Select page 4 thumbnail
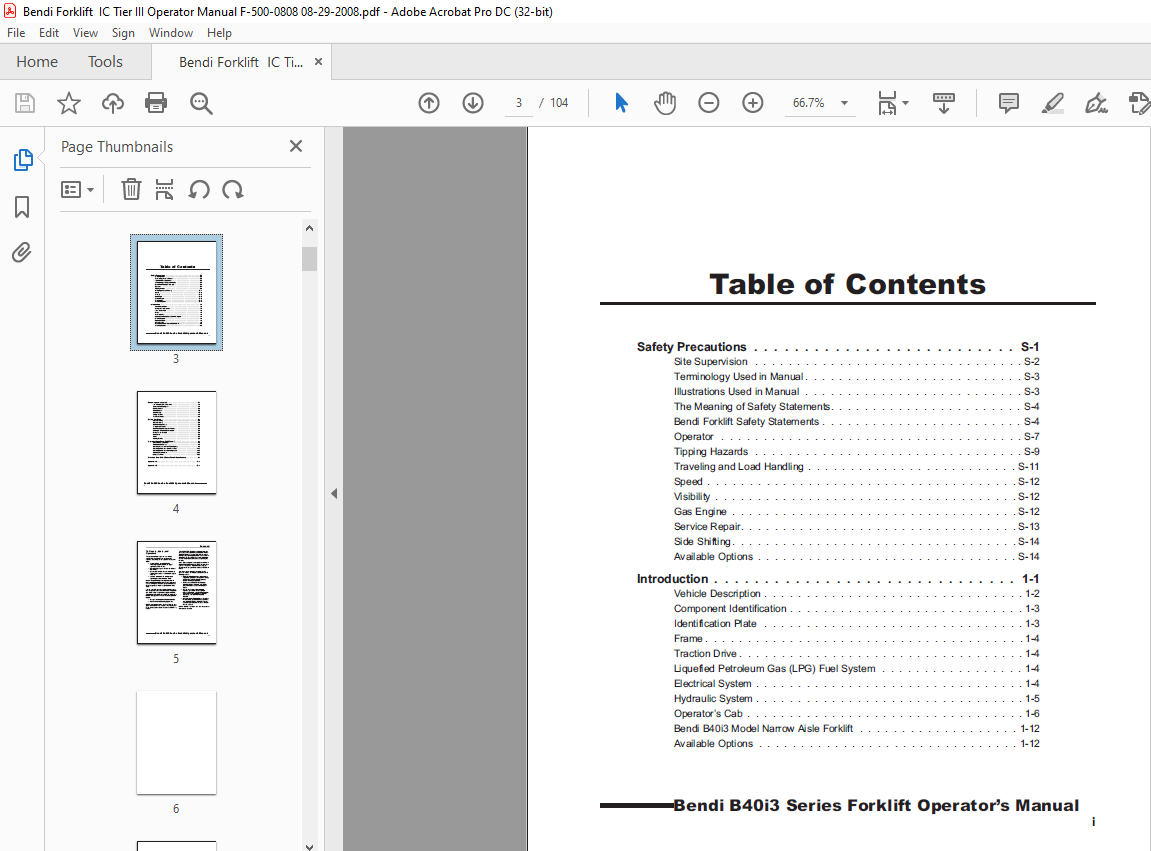The image size is (1151, 851). (176, 442)
